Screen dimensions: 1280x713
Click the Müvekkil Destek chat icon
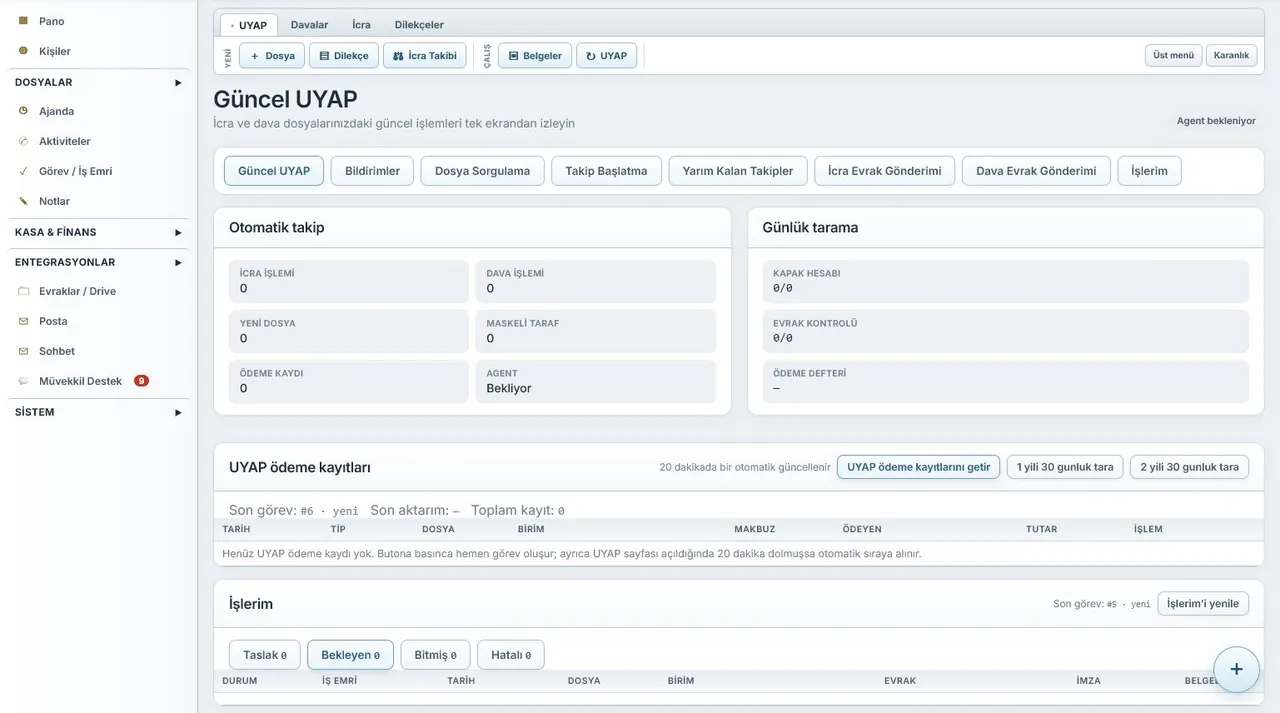(23, 381)
